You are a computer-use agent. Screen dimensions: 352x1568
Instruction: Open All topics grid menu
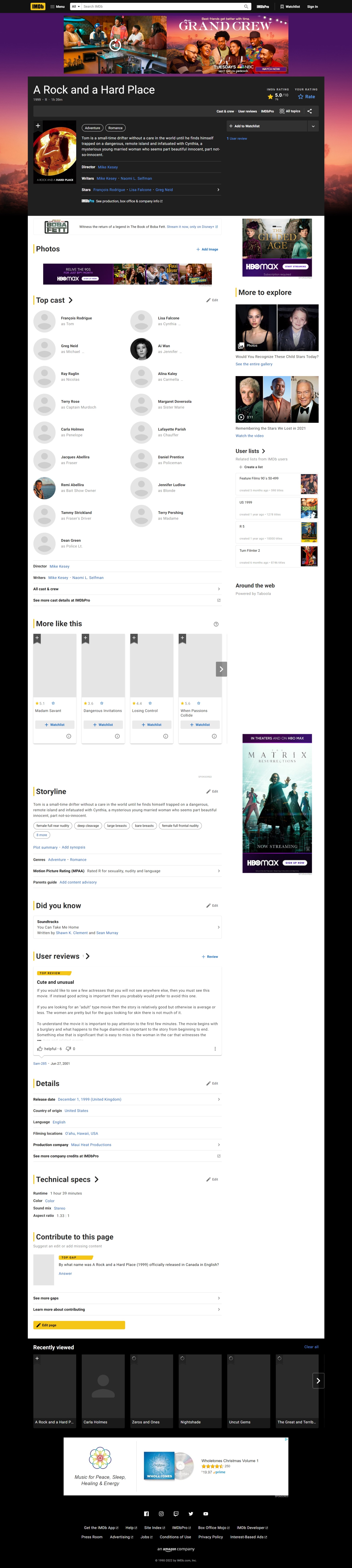pos(290,111)
